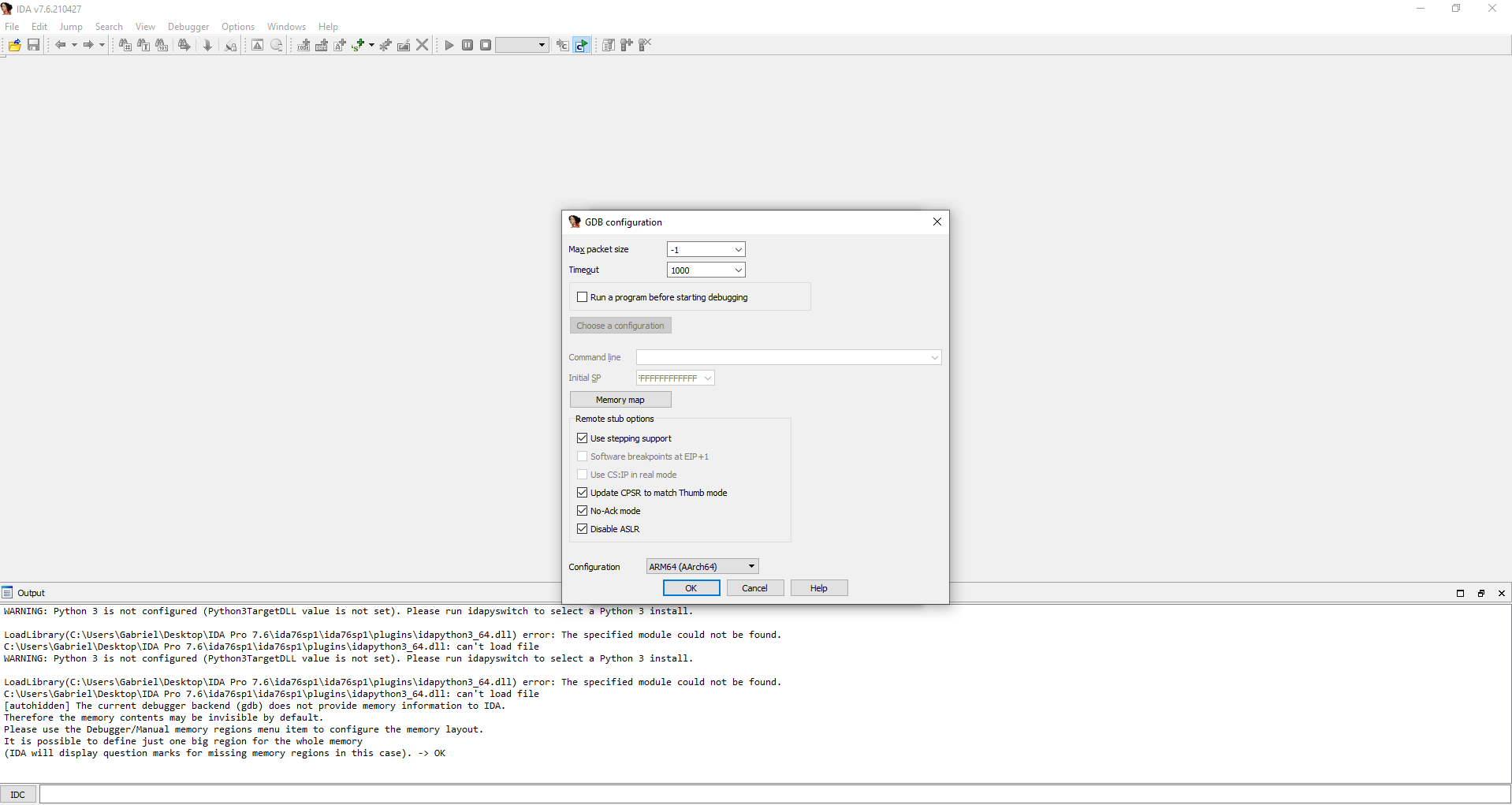Expand the jump forward history dropdown arrow
The image size is (1512, 805).
[x=102, y=45]
